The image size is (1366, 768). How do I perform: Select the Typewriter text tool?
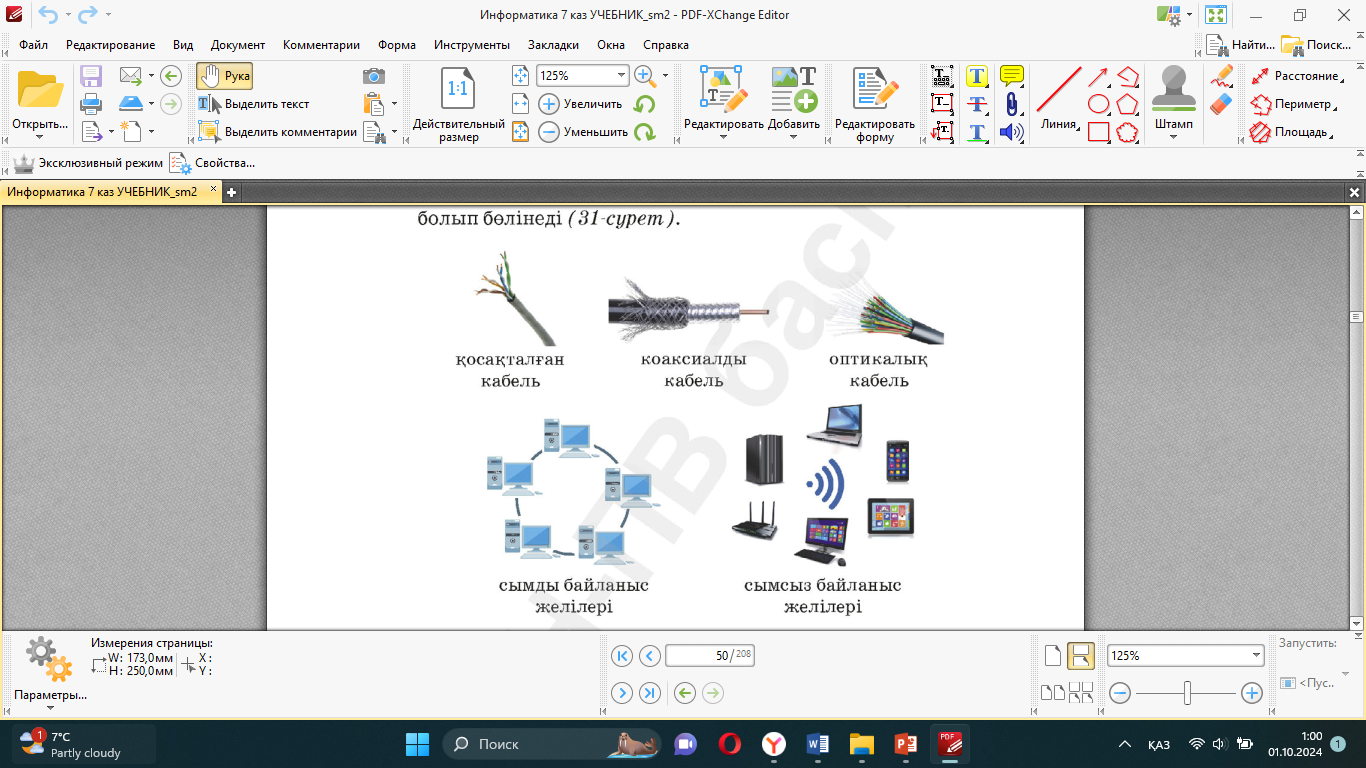coord(942,76)
